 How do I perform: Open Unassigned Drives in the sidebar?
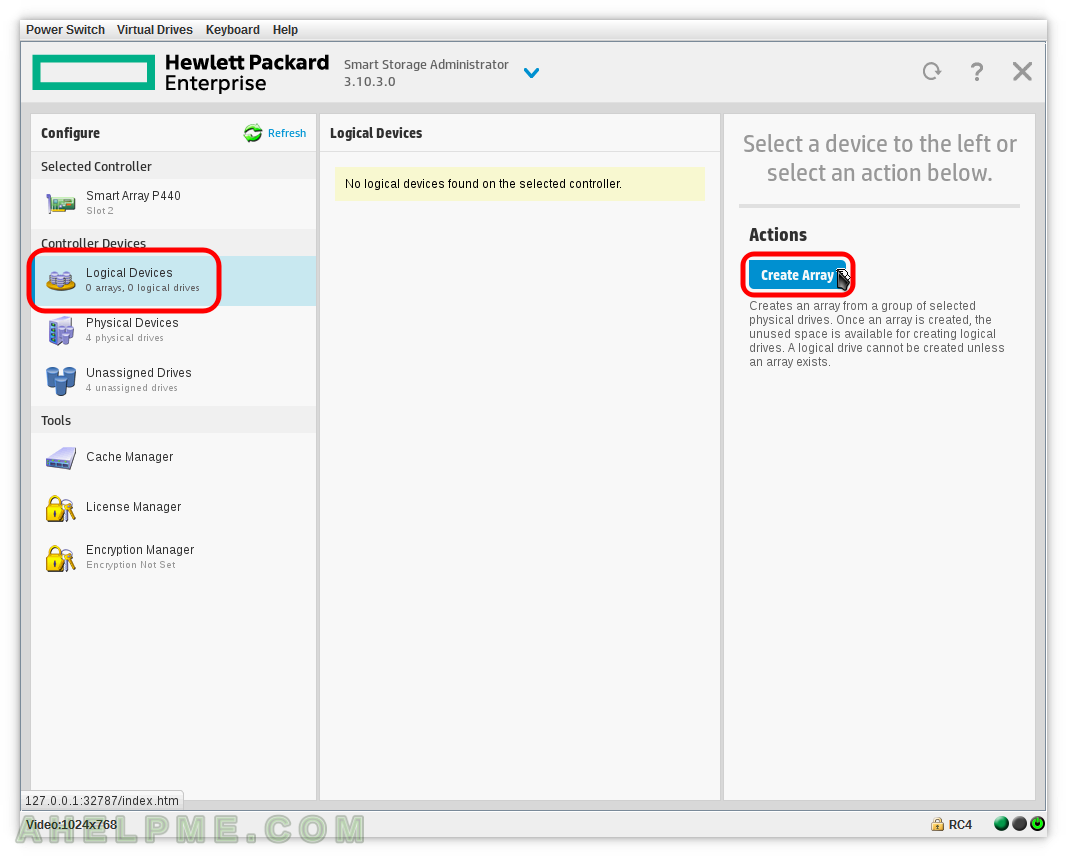pos(174,380)
